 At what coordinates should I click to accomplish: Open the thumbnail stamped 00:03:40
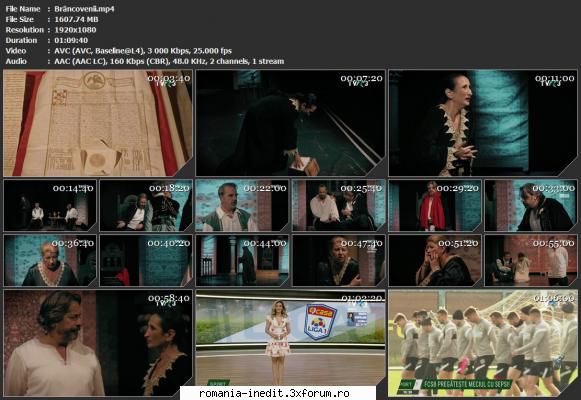pos(98,123)
